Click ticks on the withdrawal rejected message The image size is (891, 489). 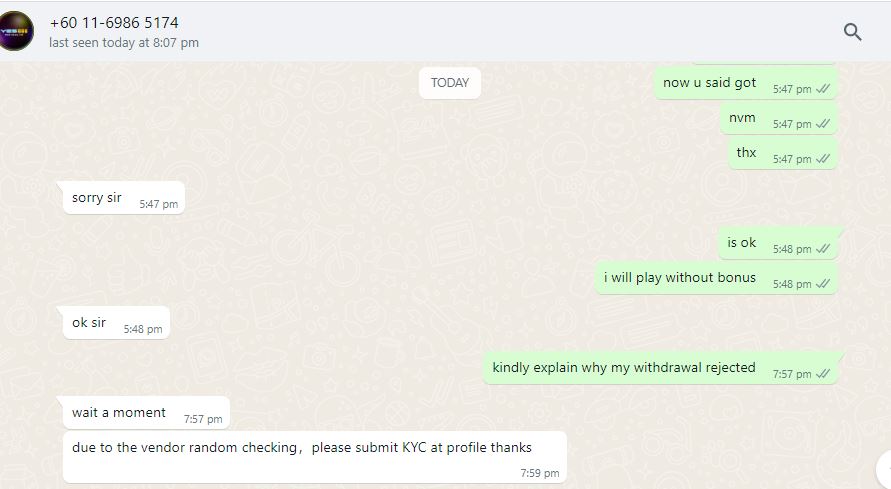(823, 374)
